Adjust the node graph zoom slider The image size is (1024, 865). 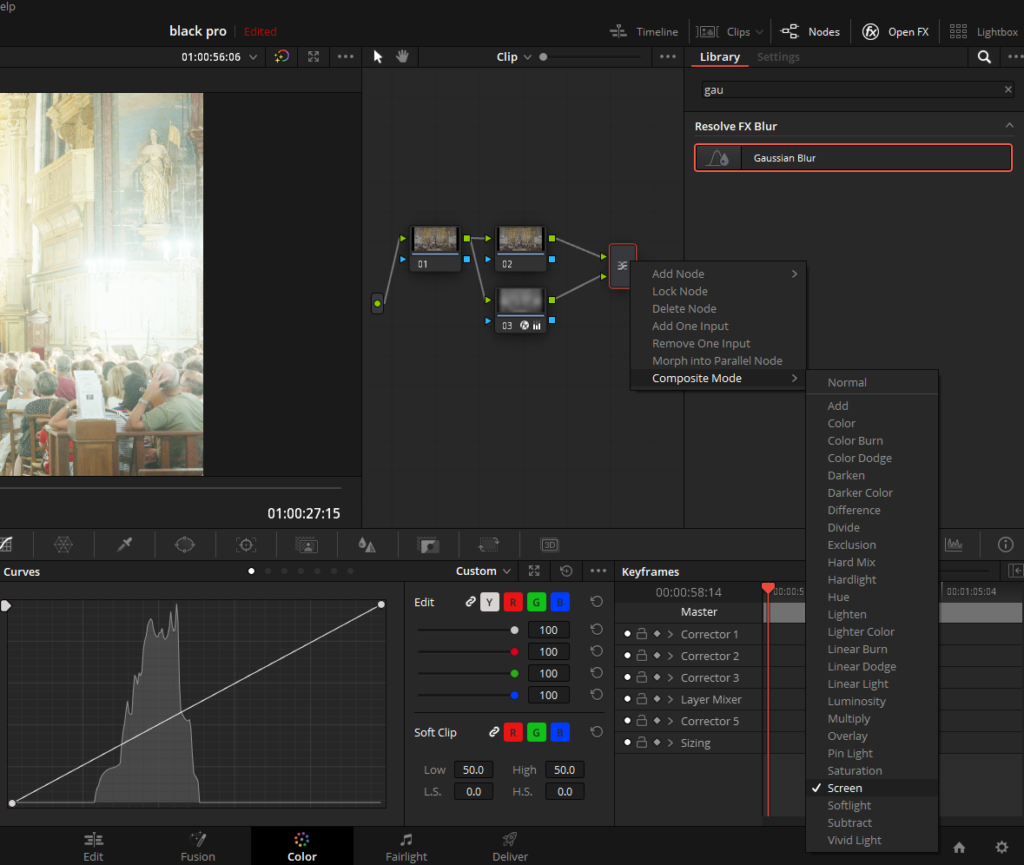pyautogui.click(x=543, y=57)
